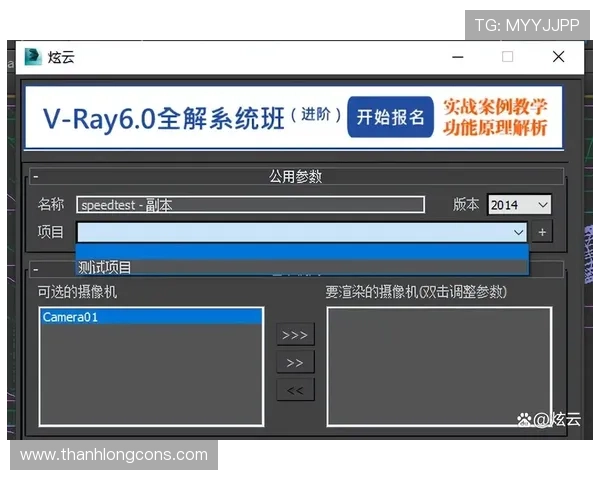Open the 项目 combo box arrow
The height and width of the screenshot is (480, 600).
[518, 232]
